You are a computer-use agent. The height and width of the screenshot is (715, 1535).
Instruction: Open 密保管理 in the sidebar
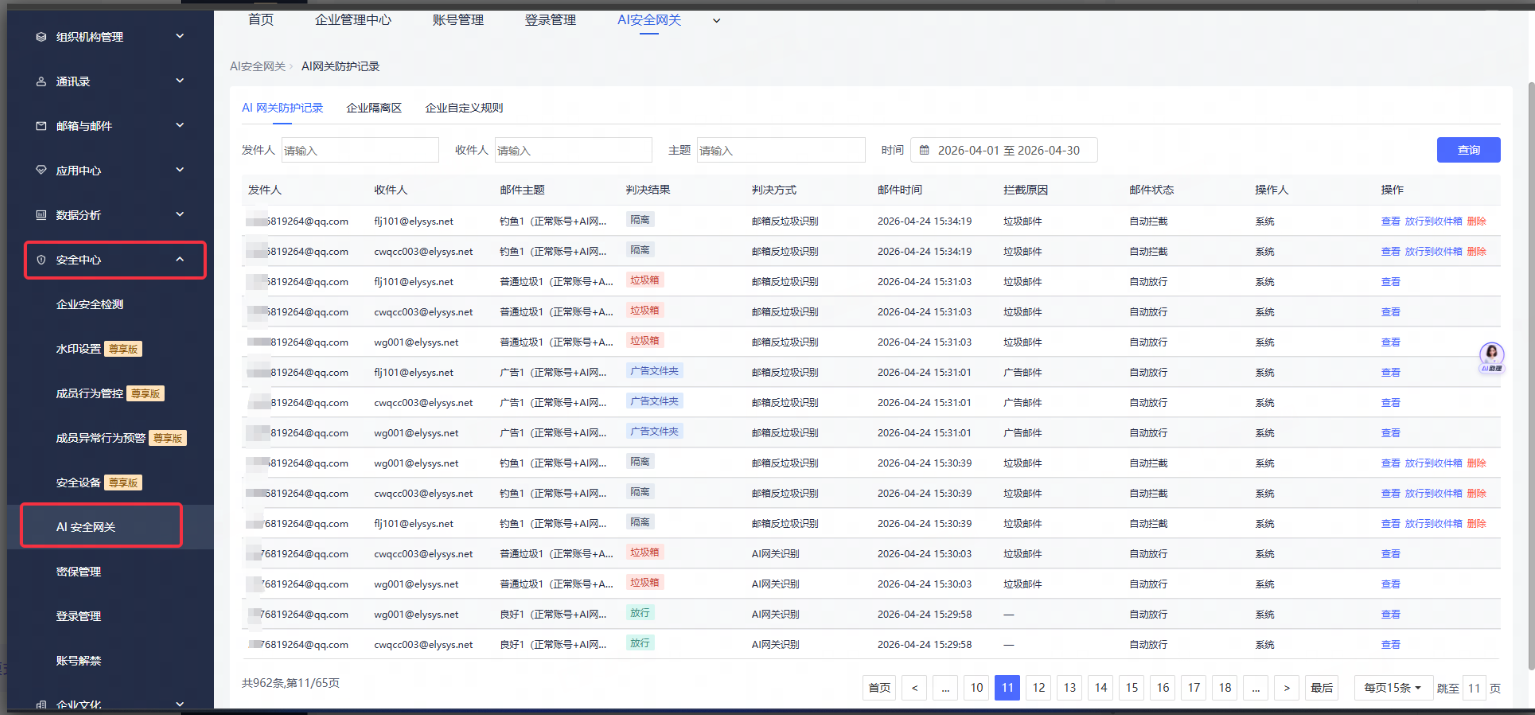click(x=78, y=571)
